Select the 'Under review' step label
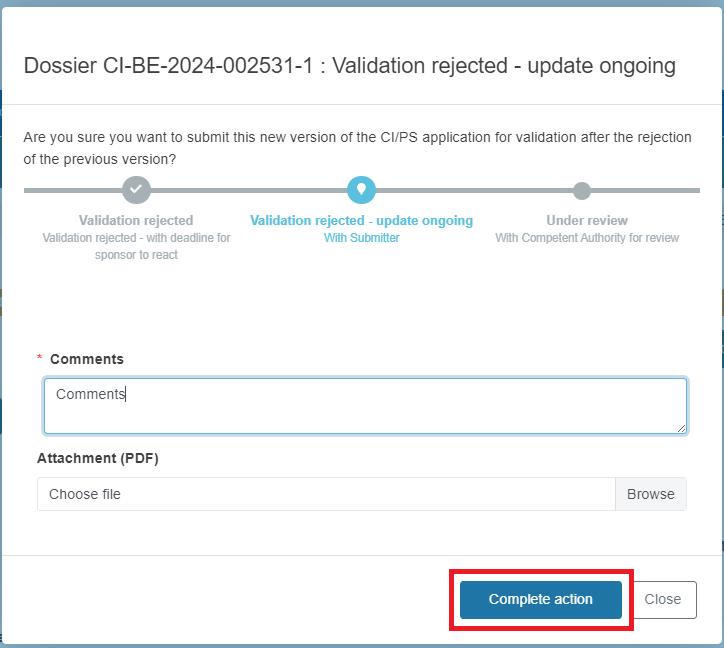This screenshot has height=648, width=724. [x=587, y=220]
